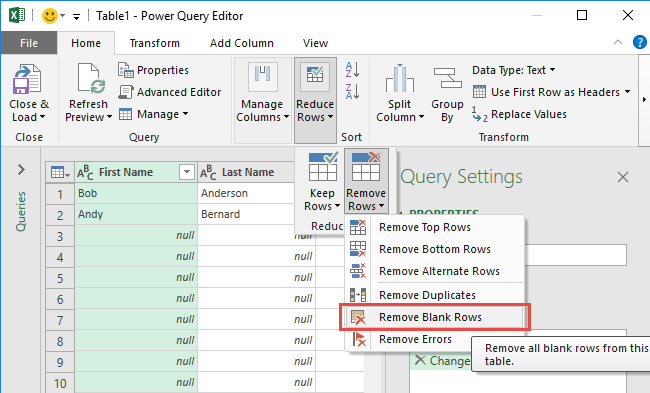Click the Refresh Preview icon
This screenshot has height=393, width=650.
[x=90, y=78]
